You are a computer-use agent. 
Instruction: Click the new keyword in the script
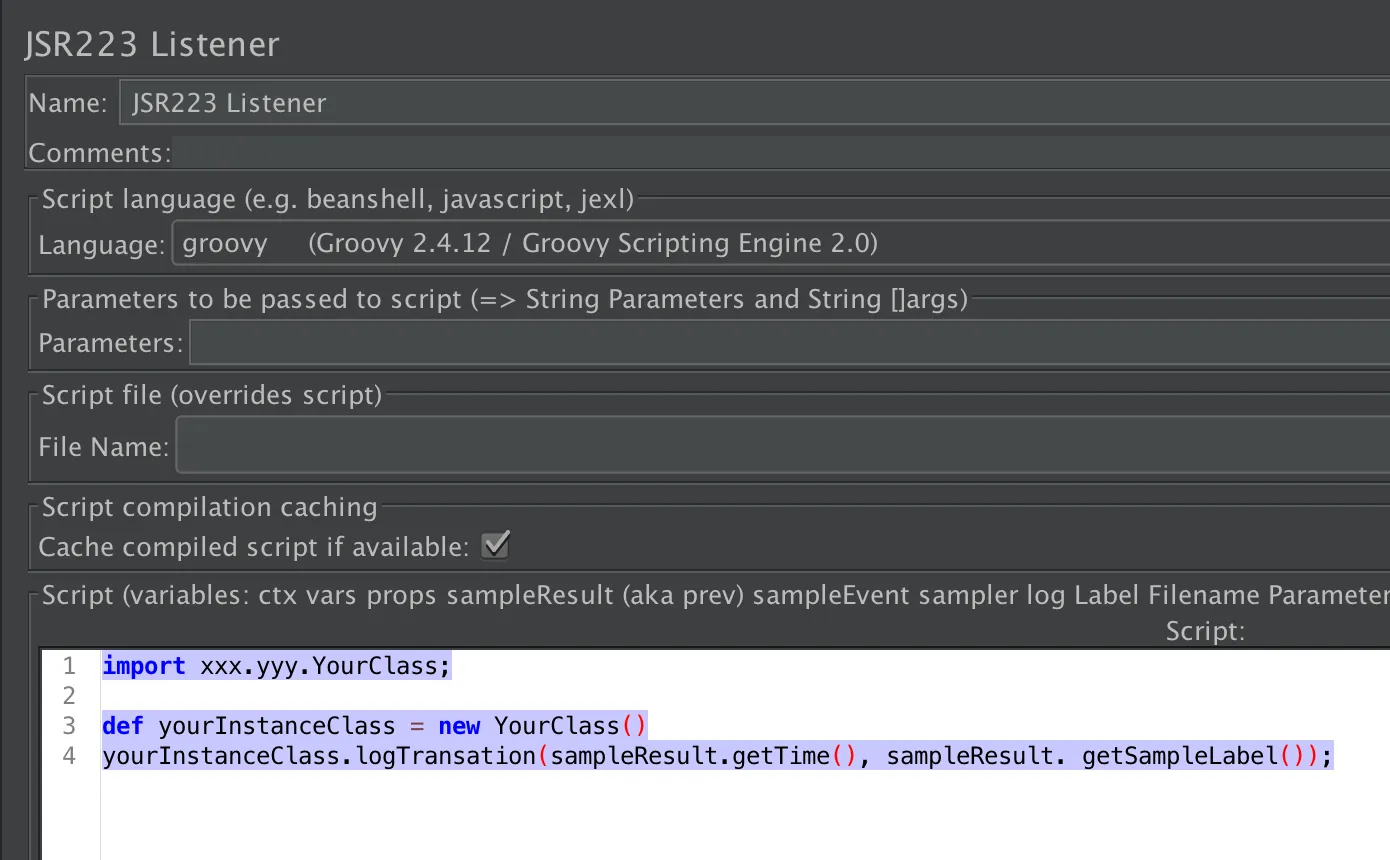459,725
